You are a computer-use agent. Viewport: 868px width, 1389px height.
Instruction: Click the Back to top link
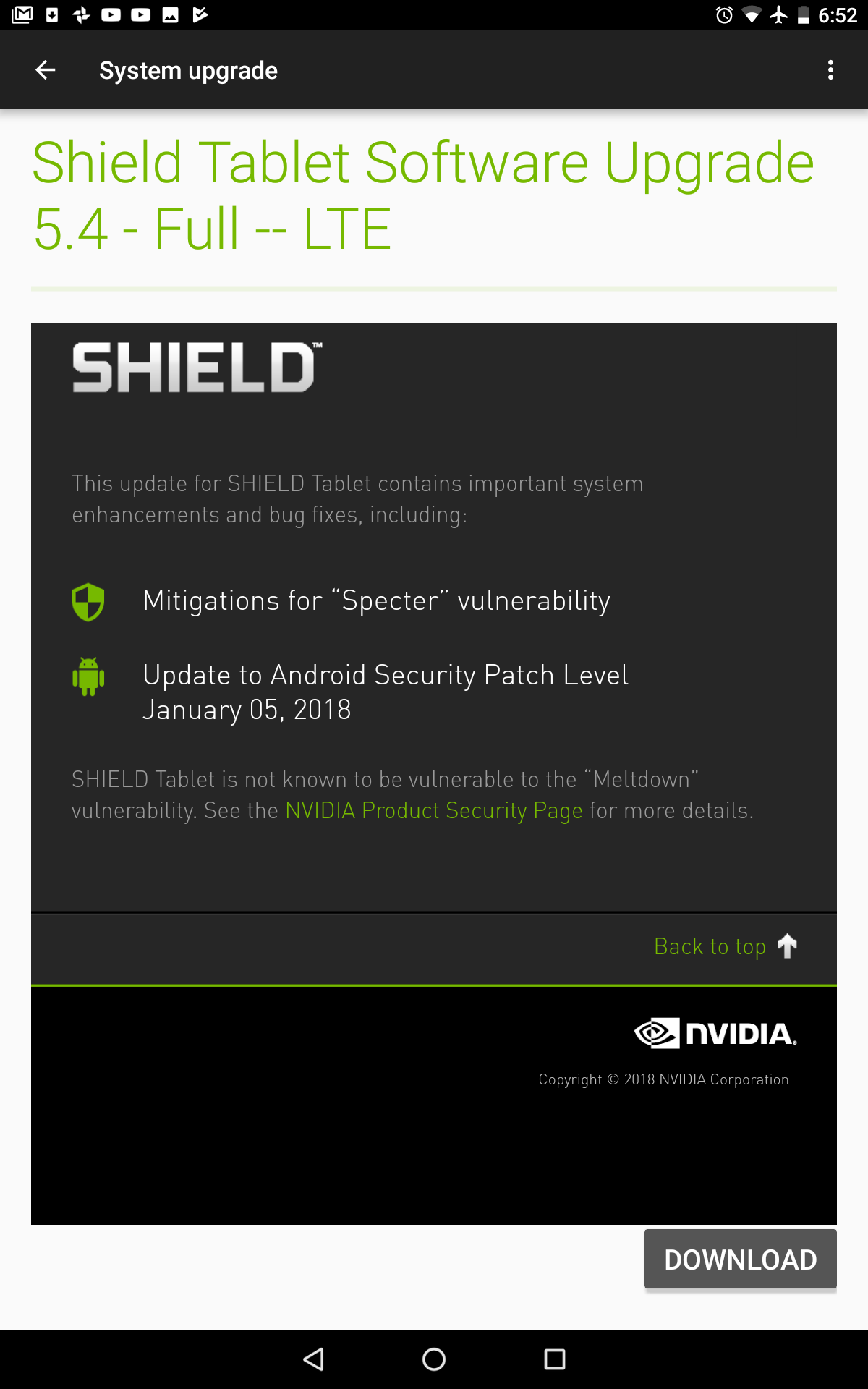[710, 946]
